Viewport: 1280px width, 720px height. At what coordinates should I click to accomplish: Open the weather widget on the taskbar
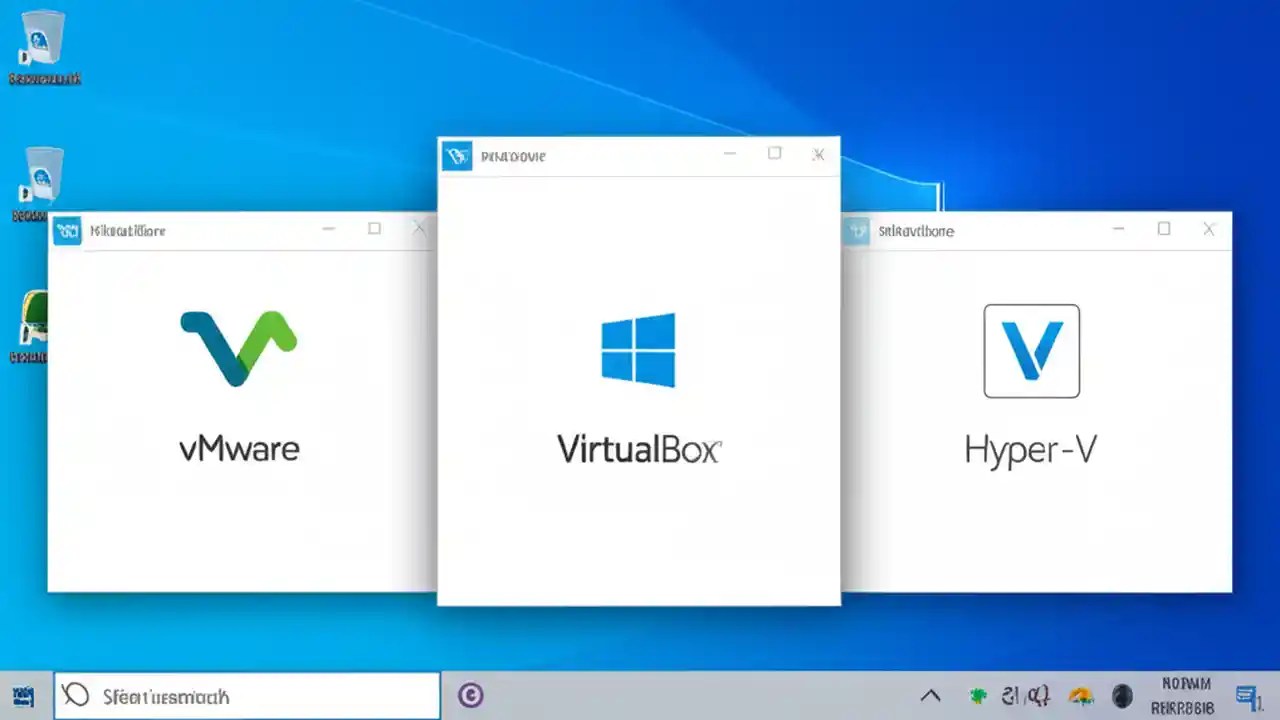click(1080, 694)
